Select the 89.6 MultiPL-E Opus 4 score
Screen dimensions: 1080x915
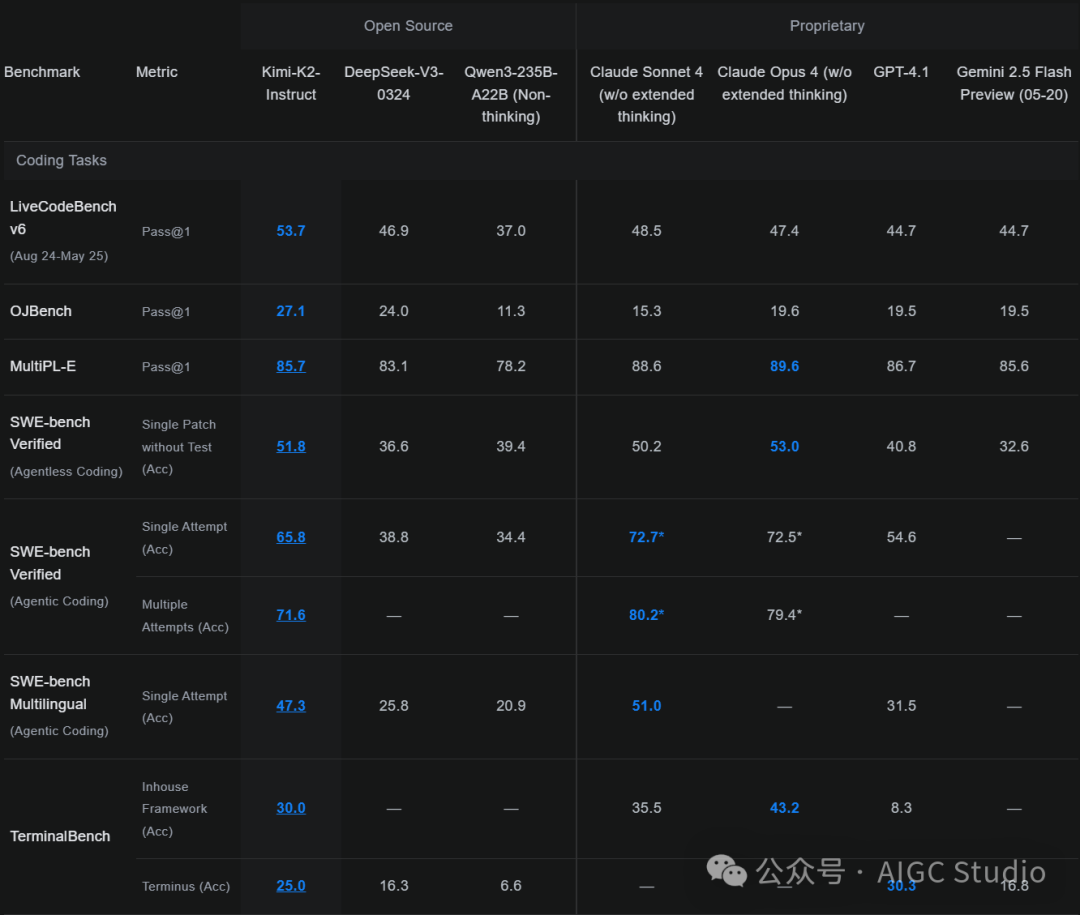click(x=785, y=367)
